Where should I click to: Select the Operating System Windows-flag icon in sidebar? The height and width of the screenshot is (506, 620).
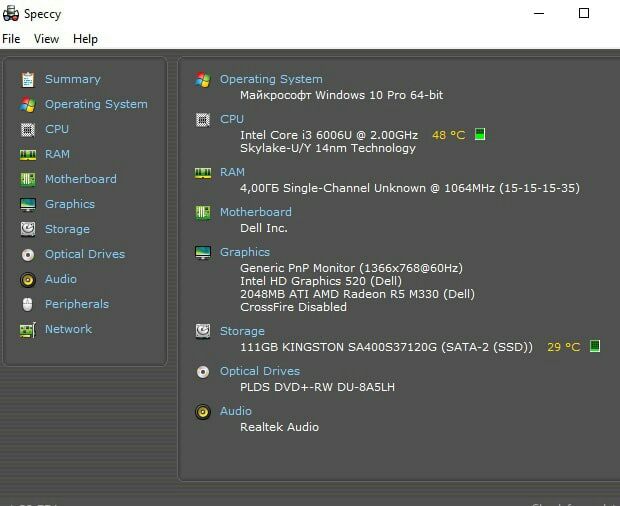point(28,104)
